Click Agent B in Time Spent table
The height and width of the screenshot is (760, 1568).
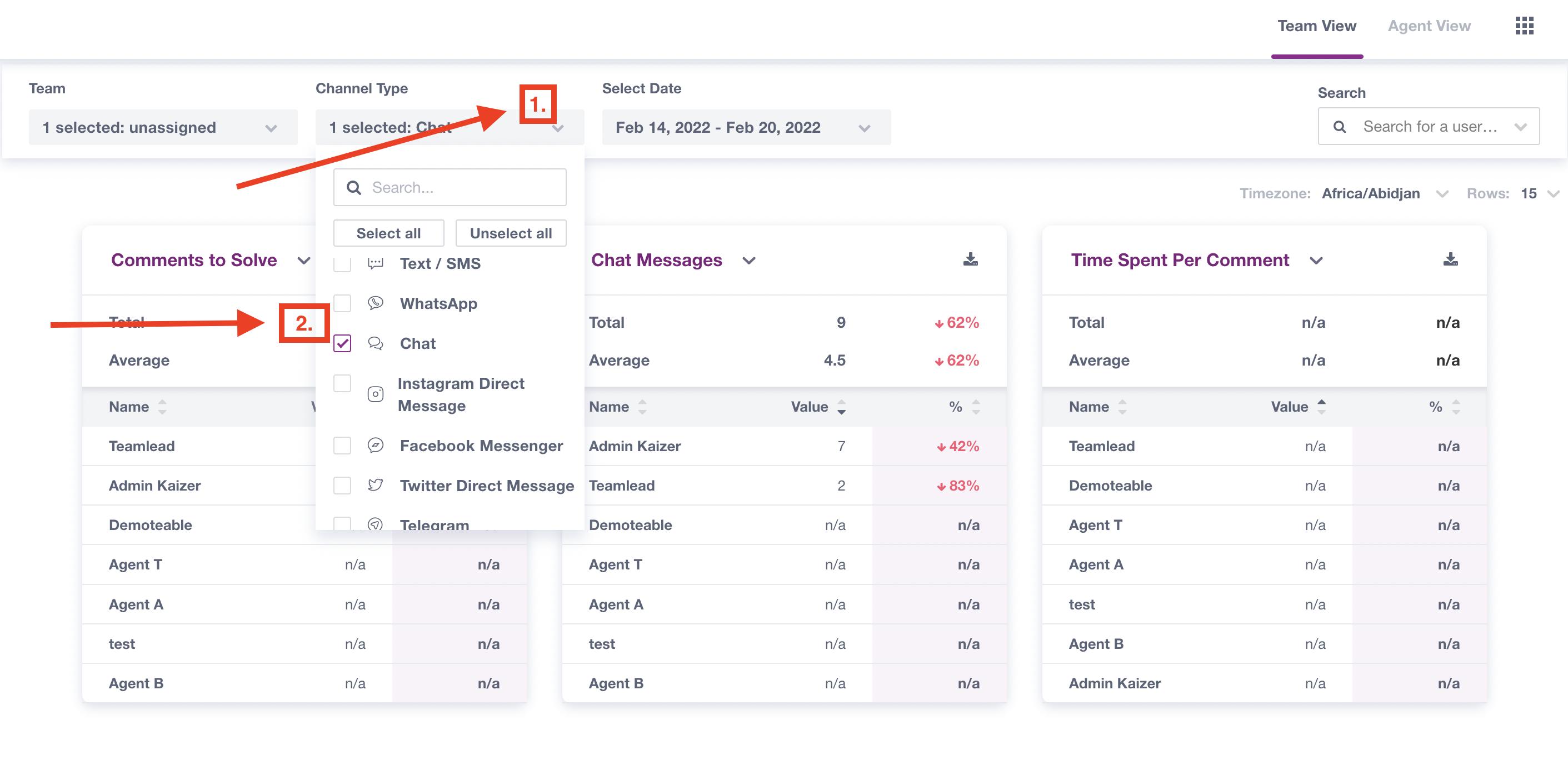pyautogui.click(x=1096, y=644)
